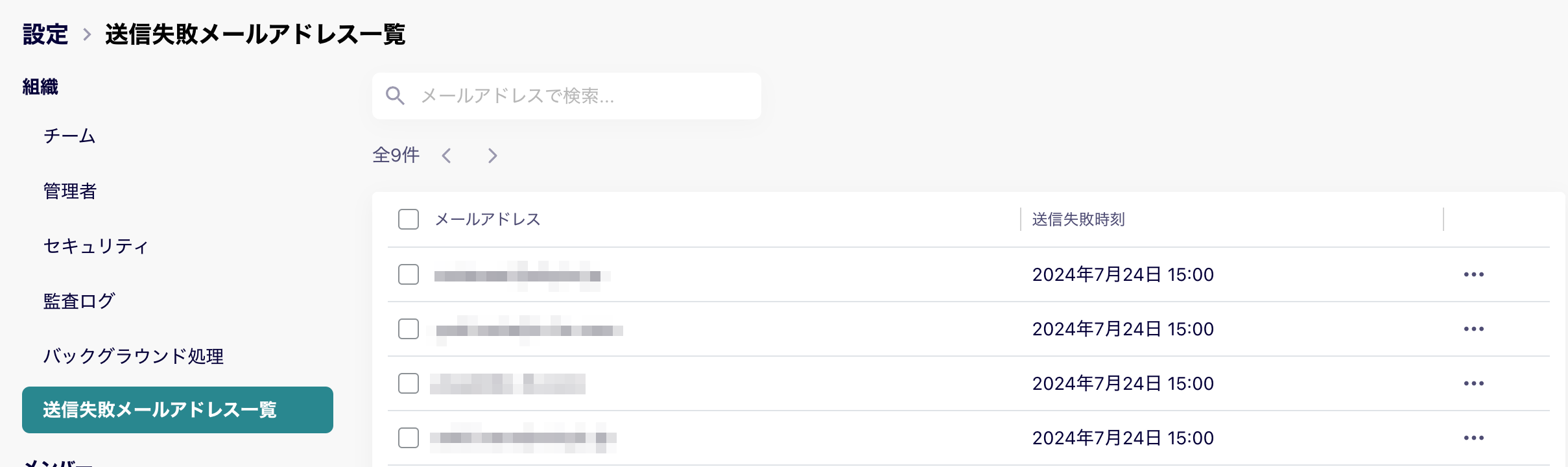Check the first email address row
Viewport: 1568px width, 467px height.
tap(408, 274)
